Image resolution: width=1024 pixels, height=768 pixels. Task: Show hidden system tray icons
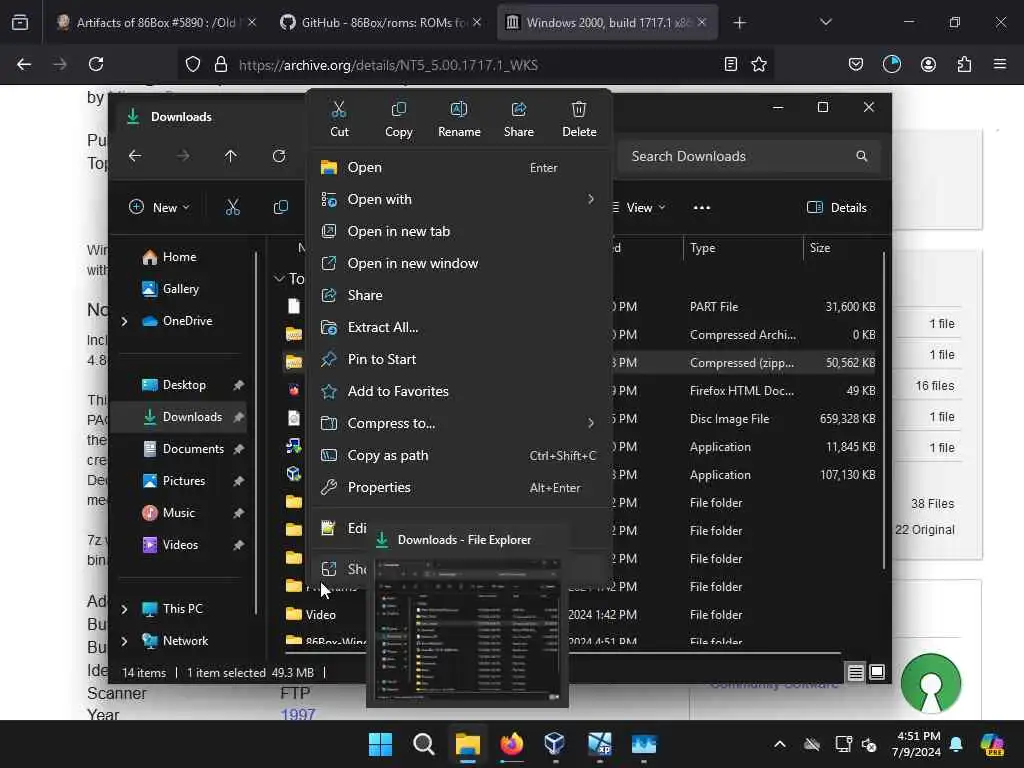780,744
